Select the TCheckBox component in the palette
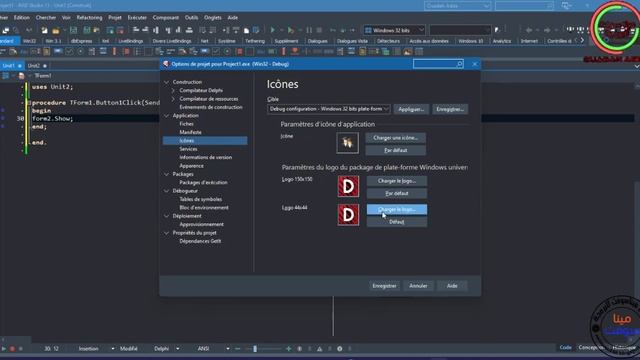The height and width of the screenshot is (360, 640). point(69,51)
